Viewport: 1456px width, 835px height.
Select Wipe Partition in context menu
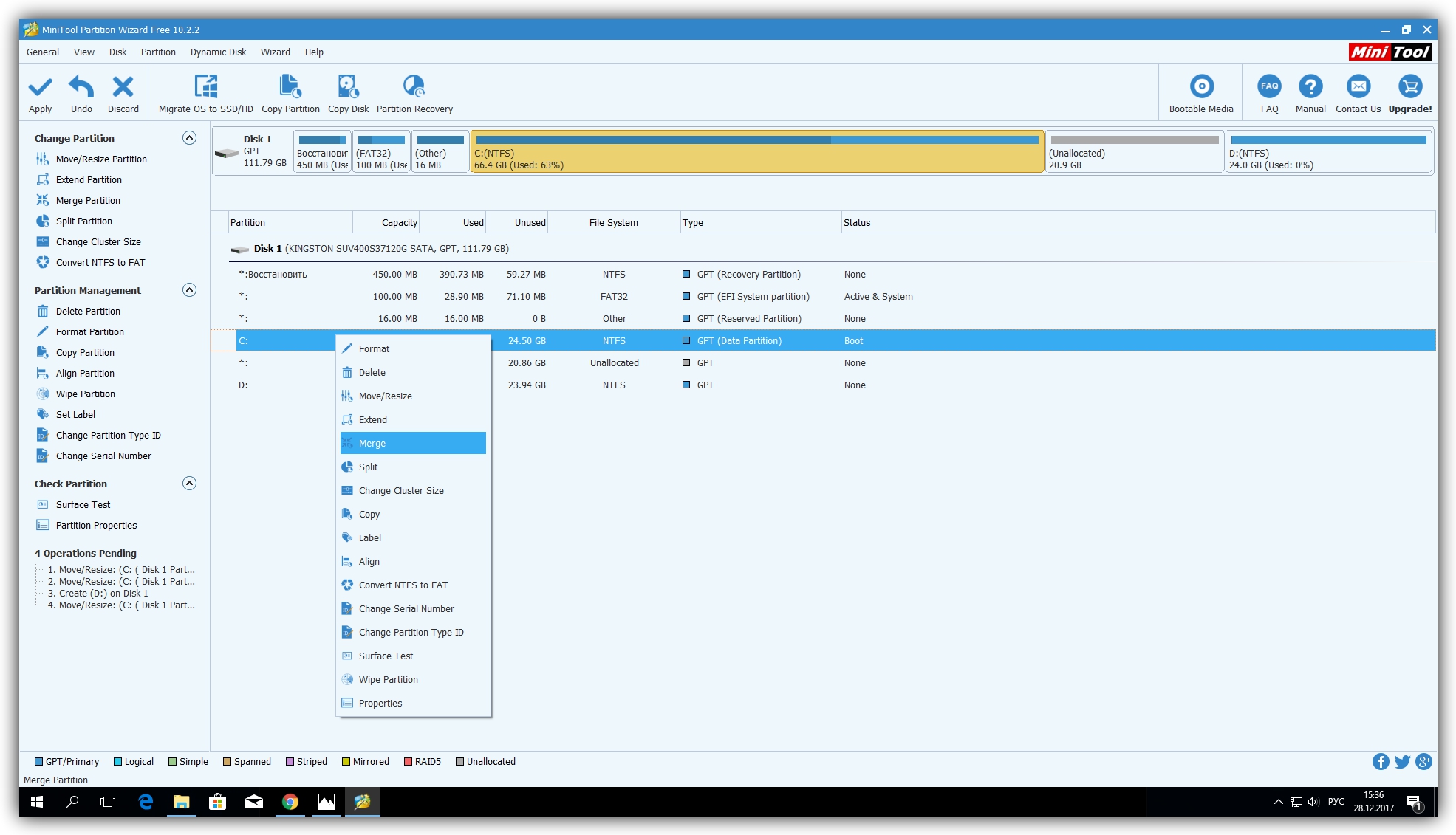[388, 680]
